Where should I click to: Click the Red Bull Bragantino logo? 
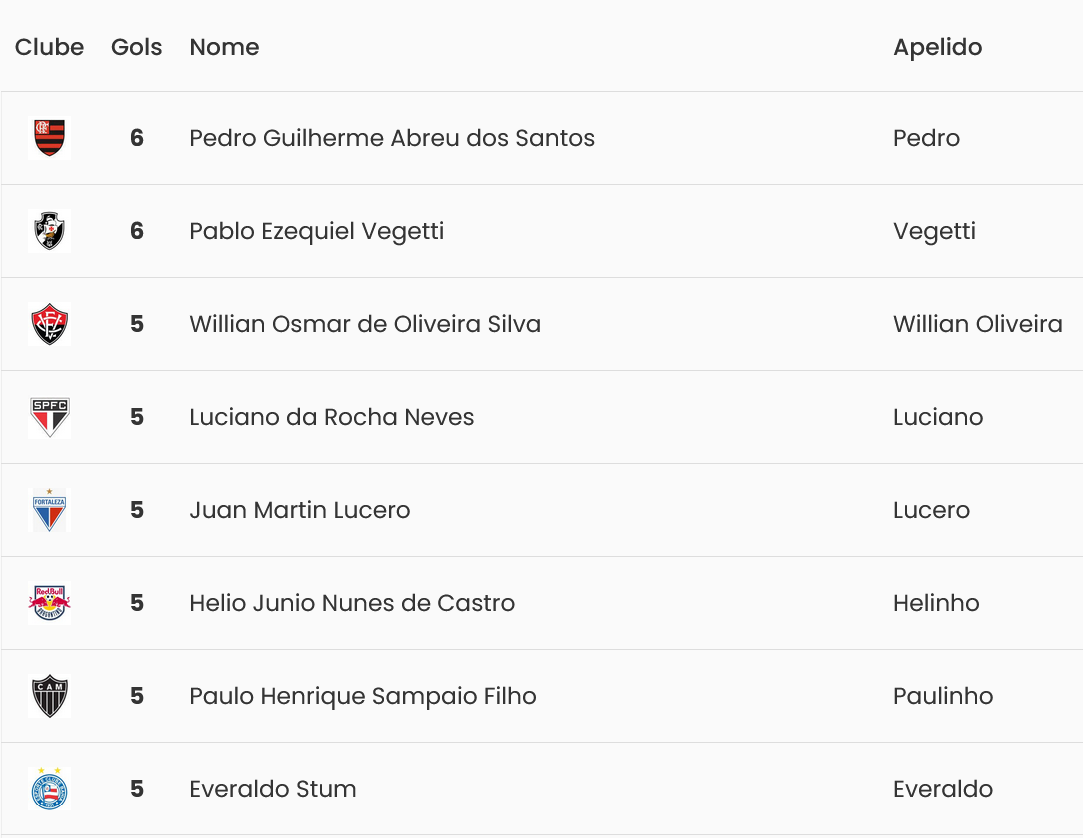[x=49, y=603]
